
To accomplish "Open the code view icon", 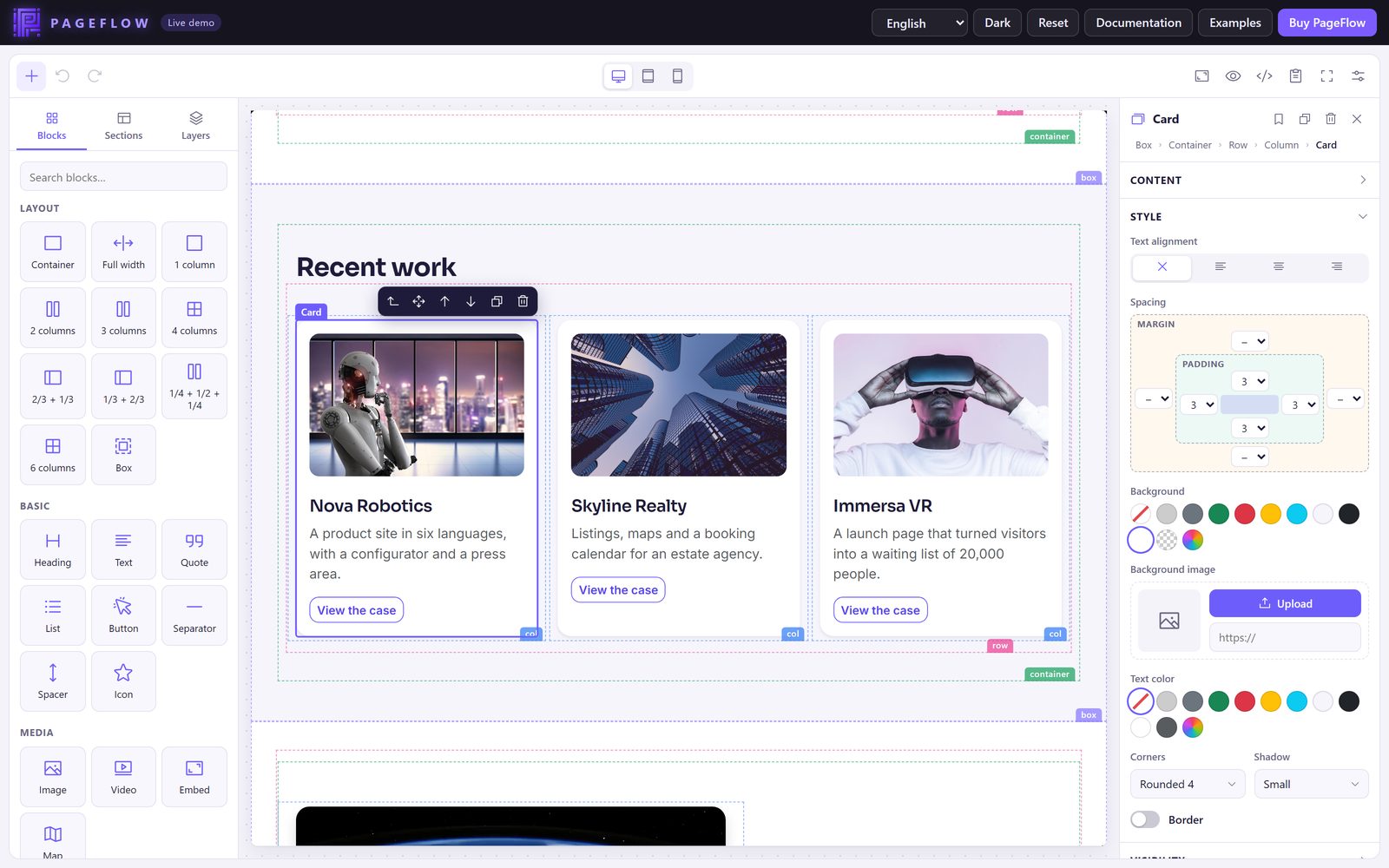I will tap(1264, 76).
